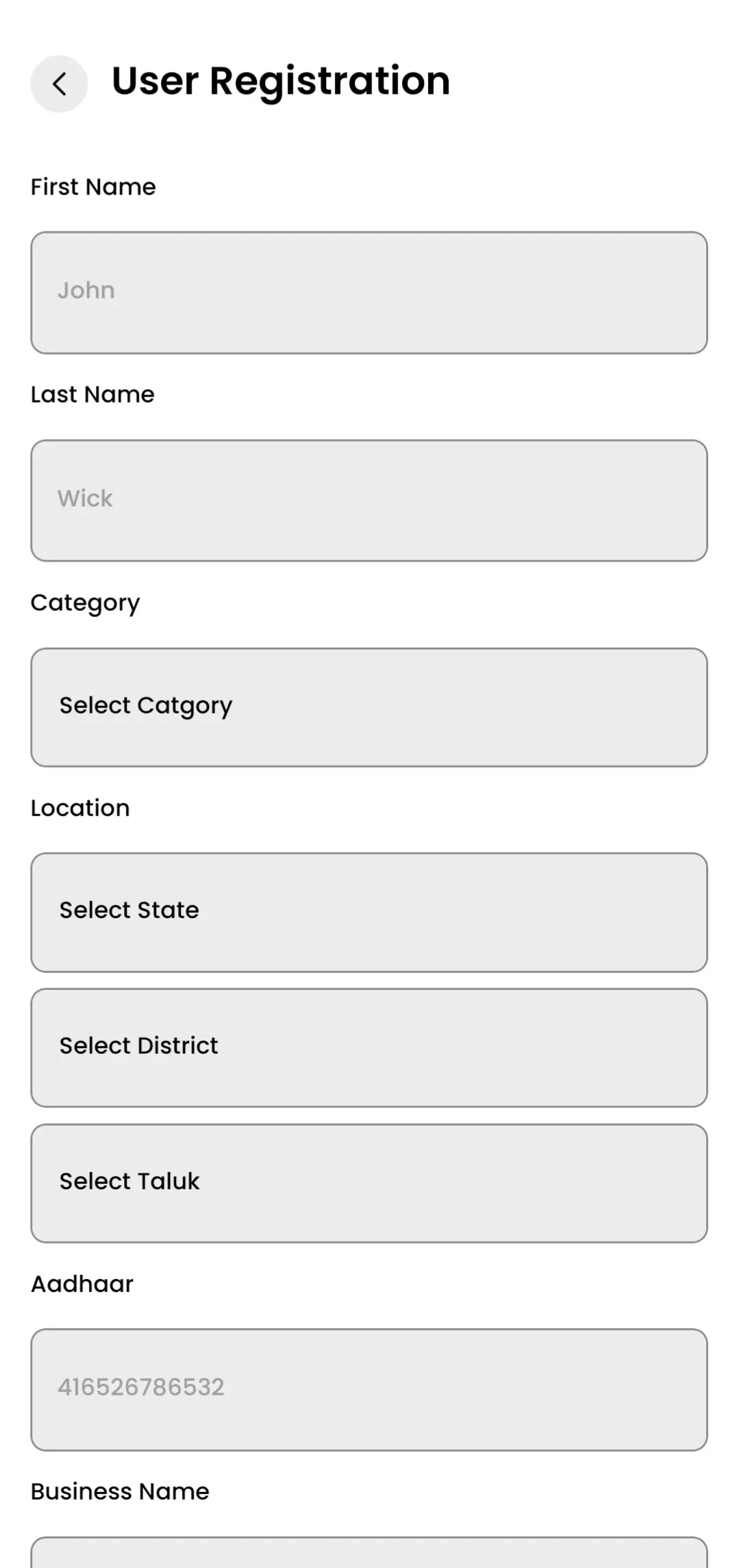Click the Location label
739x1568 pixels.
80,808
